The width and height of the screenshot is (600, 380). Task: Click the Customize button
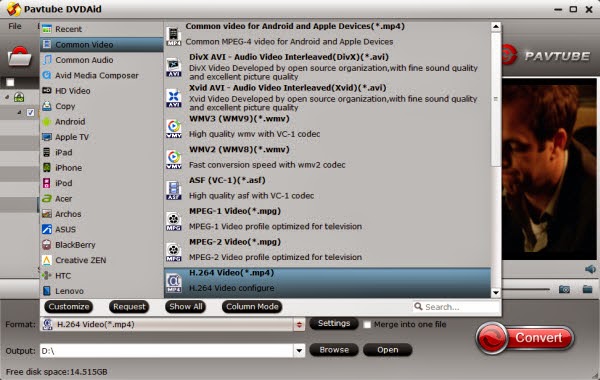69,307
